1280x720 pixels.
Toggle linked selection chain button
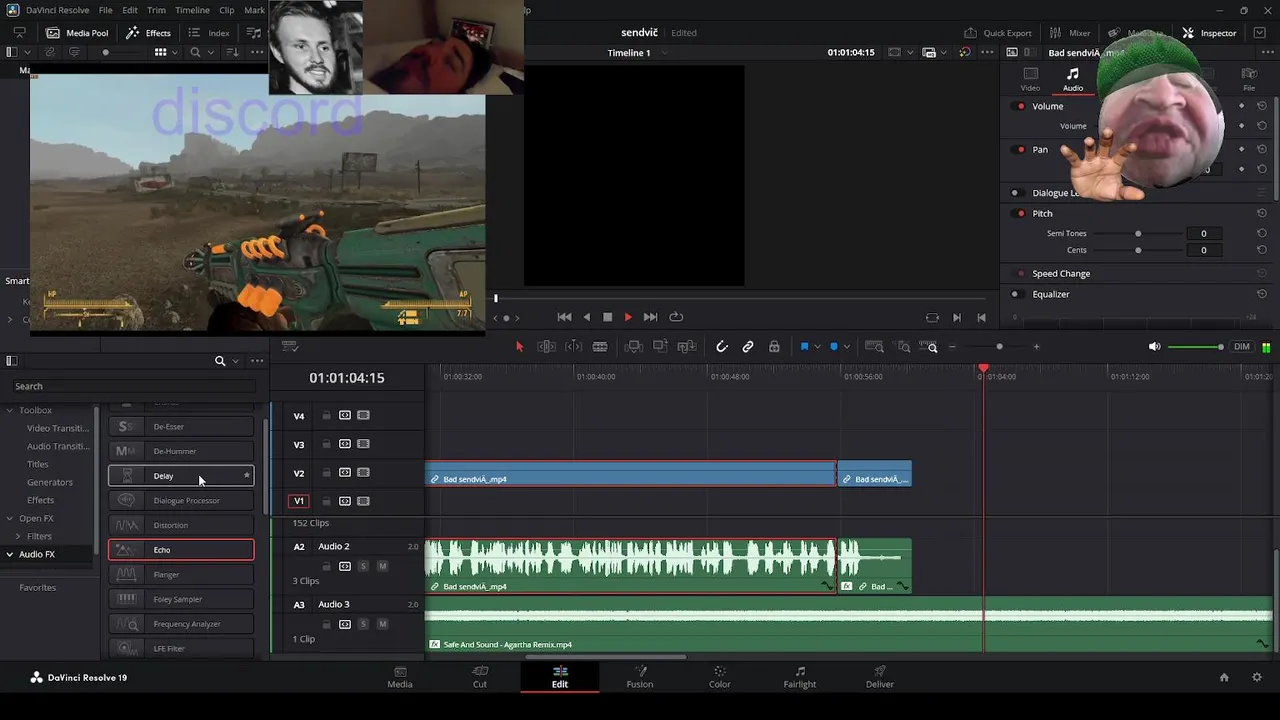[x=748, y=347]
